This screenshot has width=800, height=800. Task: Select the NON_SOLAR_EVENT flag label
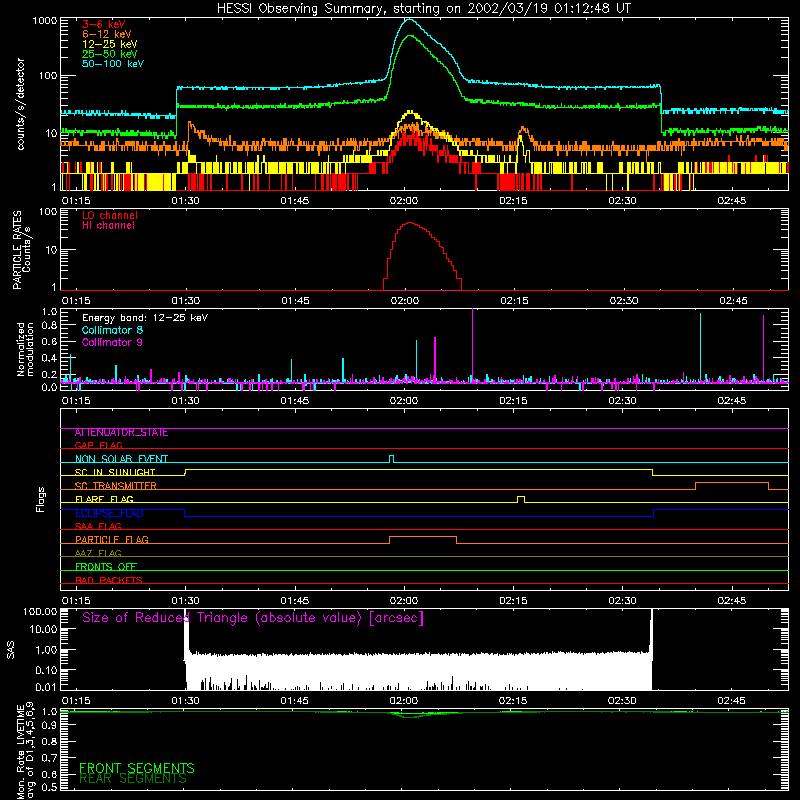121,459
